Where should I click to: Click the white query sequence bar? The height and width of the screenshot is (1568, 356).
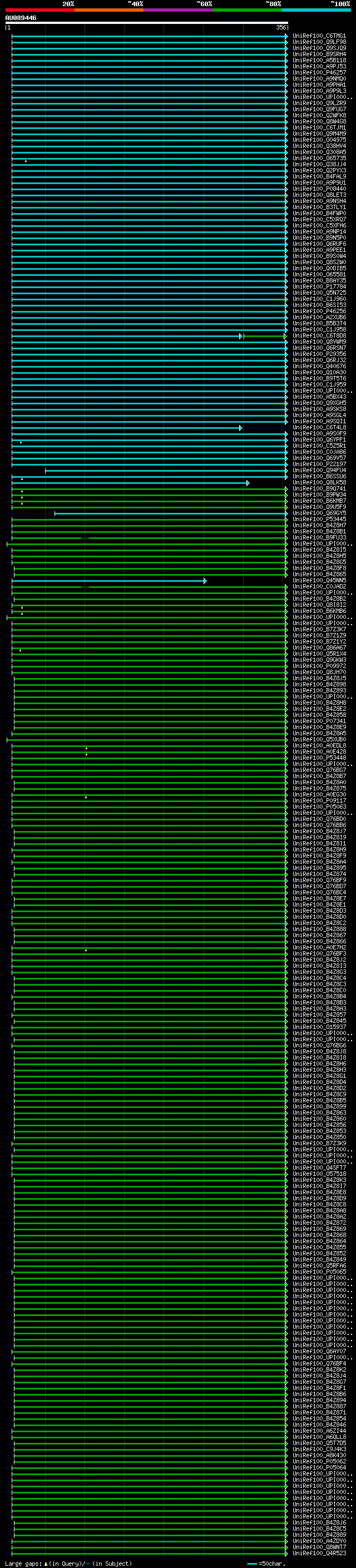coord(147,23)
